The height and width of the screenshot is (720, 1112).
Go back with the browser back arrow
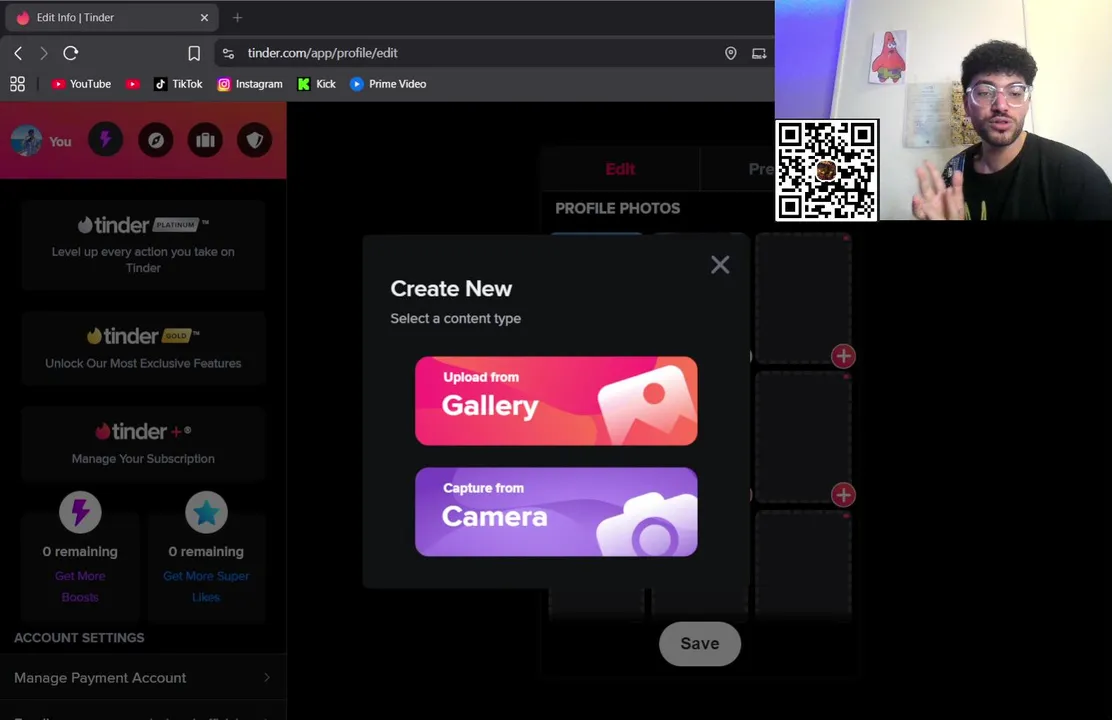(18, 53)
